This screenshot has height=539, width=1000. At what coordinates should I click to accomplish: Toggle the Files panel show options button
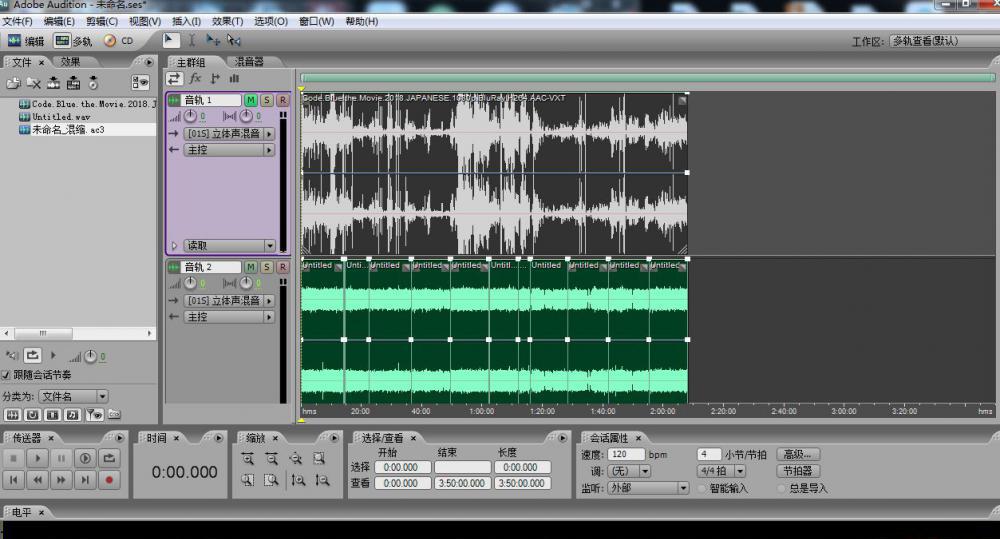coord(140,82)
